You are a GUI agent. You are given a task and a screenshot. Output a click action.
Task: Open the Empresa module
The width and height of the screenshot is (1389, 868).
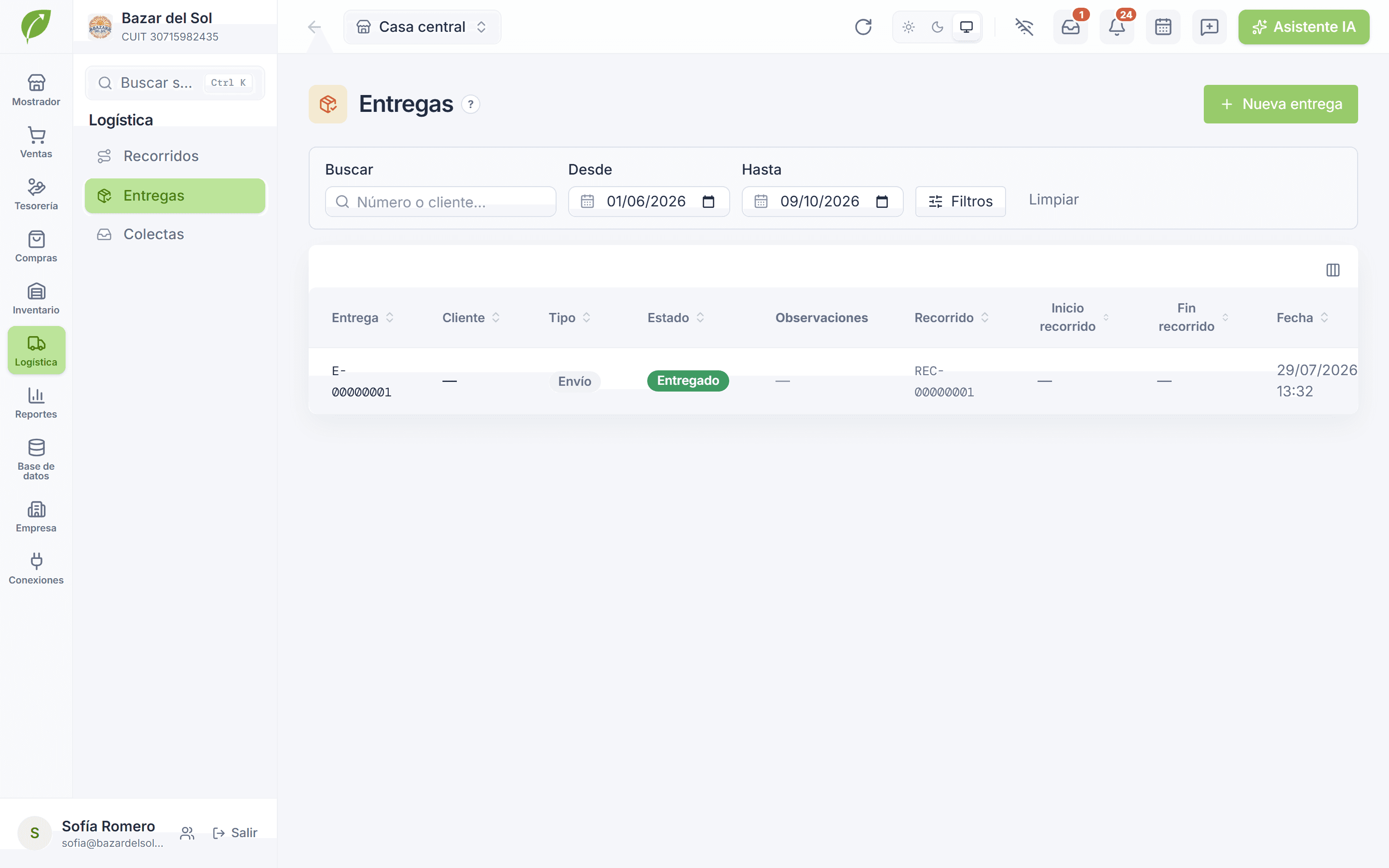[36, 516]
